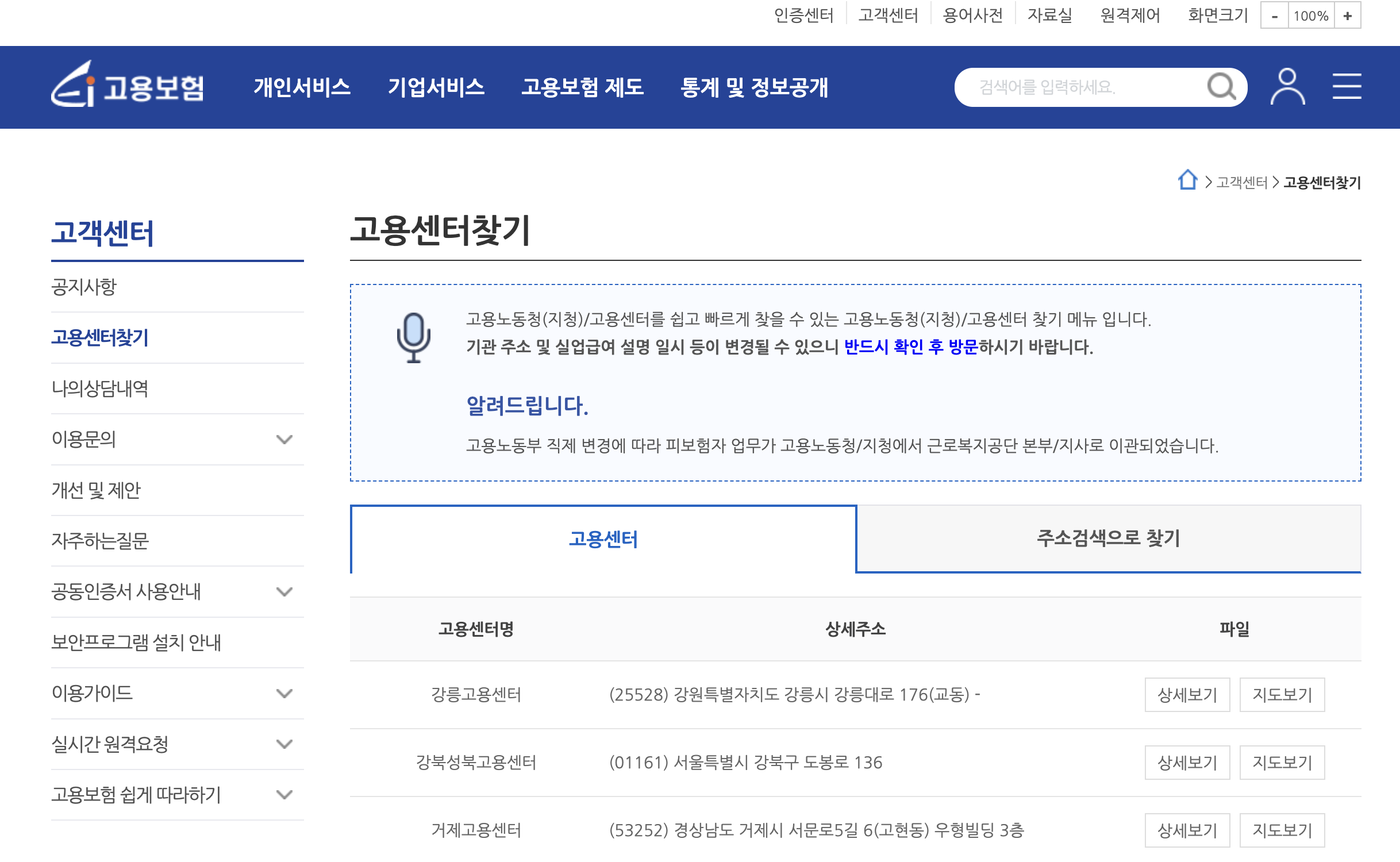The height and width of the screenshot is (862, 1400).
Task: Open 원격제어 top utility link
Action: (1129, 16)
